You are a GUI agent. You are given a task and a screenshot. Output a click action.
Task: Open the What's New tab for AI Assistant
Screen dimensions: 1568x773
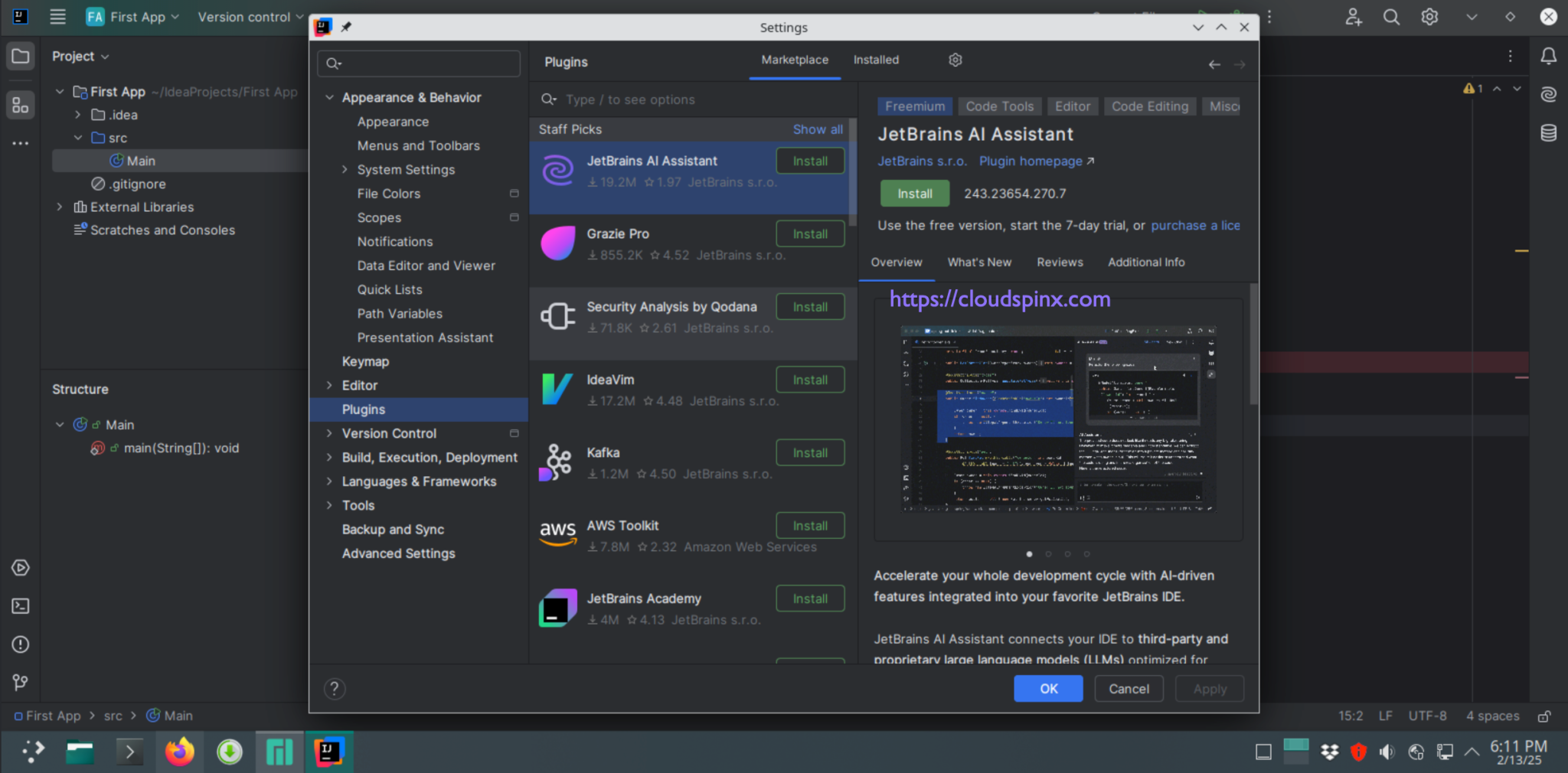980,262
